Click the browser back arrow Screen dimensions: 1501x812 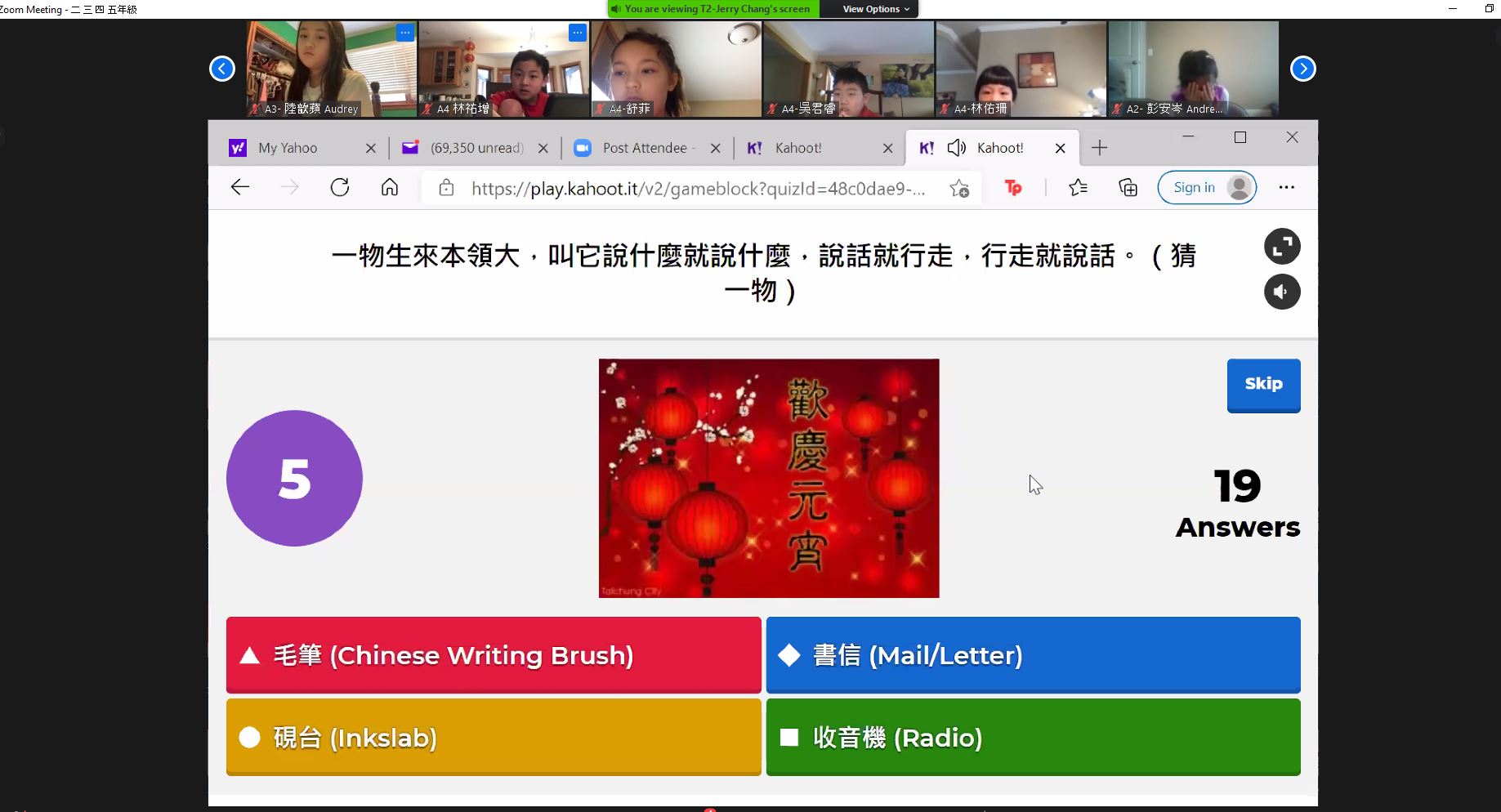[x=240, y=188]
